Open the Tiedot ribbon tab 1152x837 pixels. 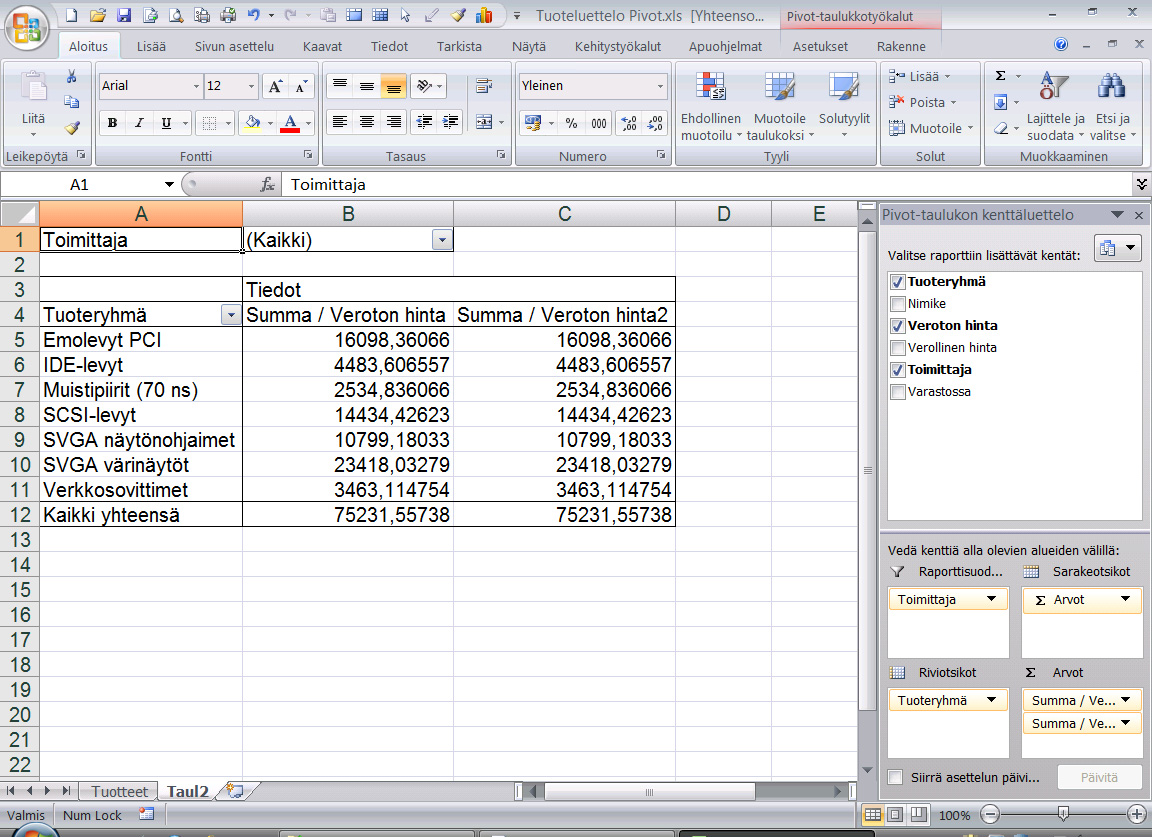389,46
